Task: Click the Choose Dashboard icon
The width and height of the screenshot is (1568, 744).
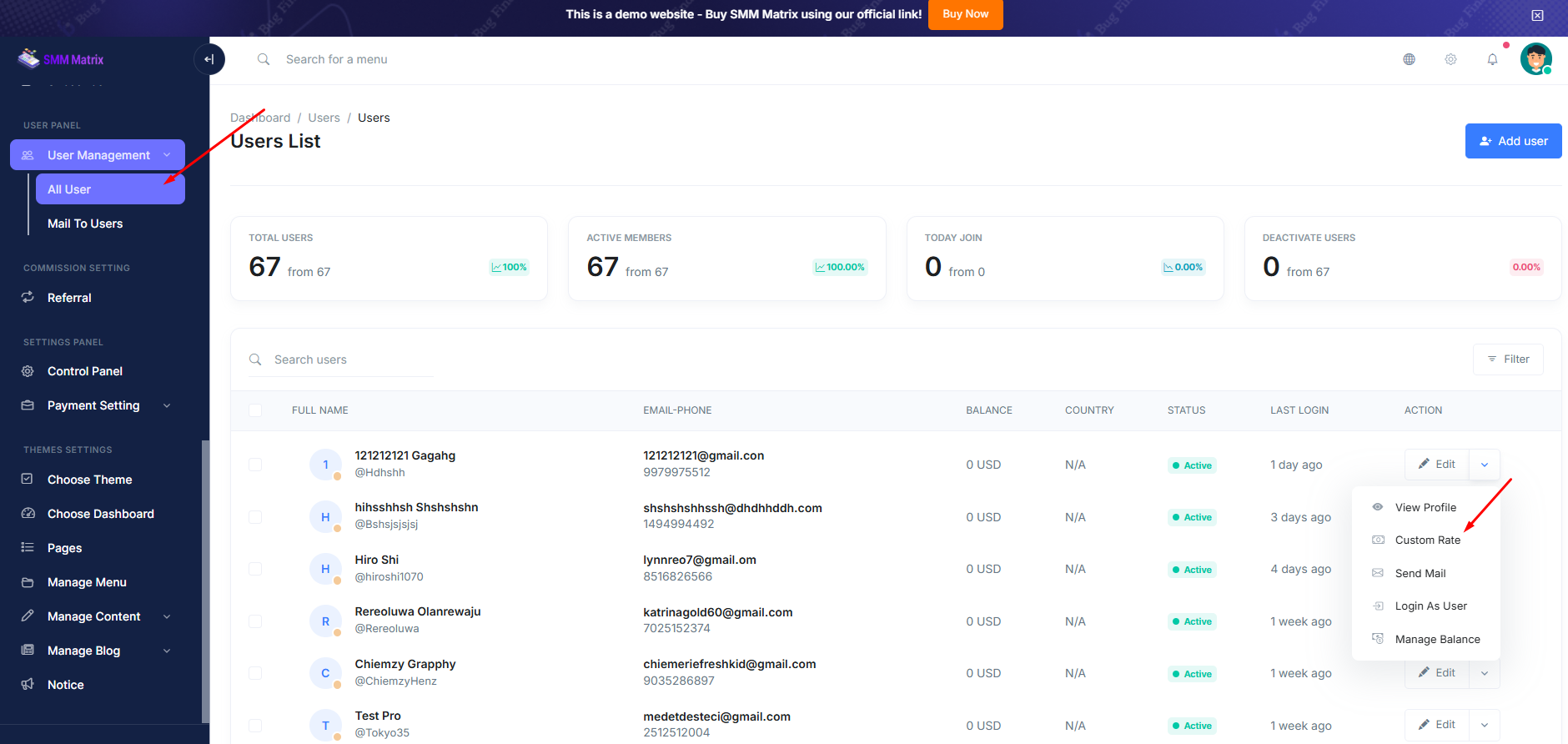Action: click(x=28, y=514)
